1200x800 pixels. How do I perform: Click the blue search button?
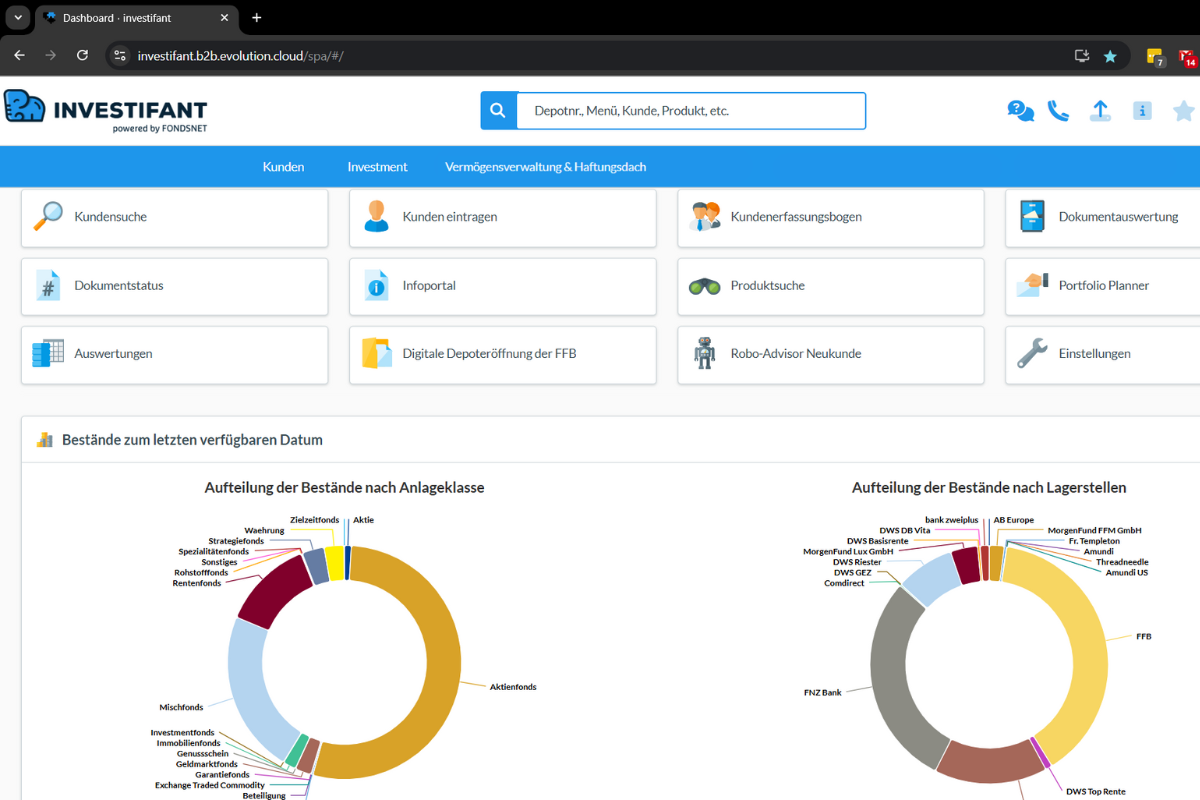coord(498,110)
